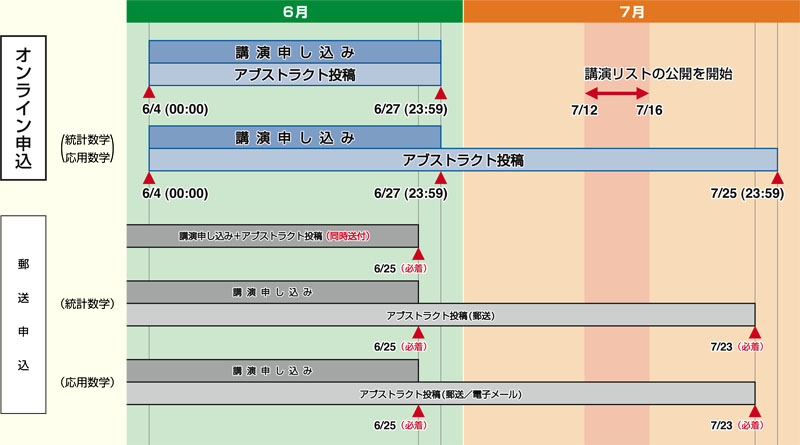Click the gray 講演申し込み+アブストラクト投稿 bar
This screenshot has width=800, height=445.
272,236
